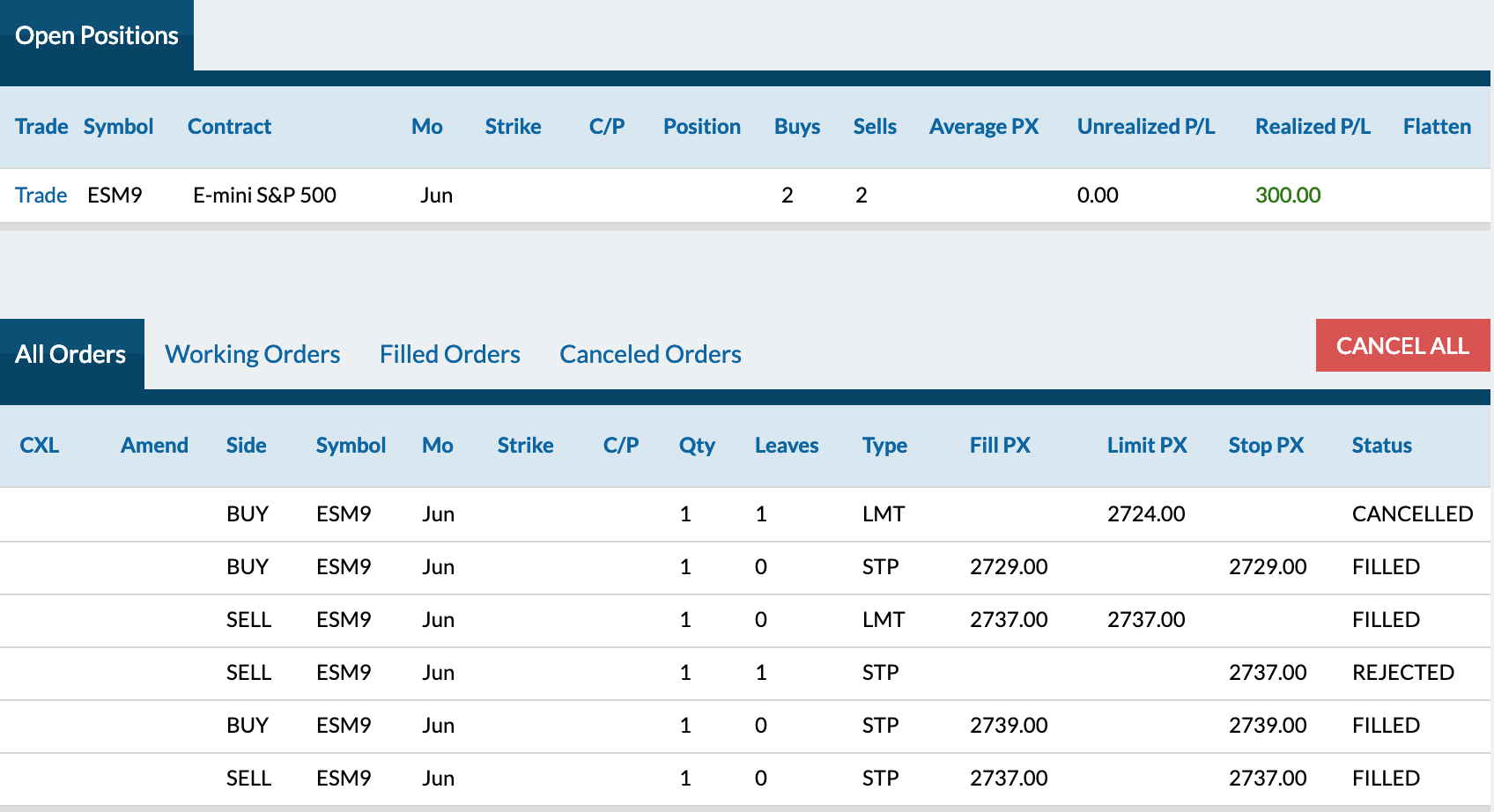The image size is (1494, 812).
Task: Click the CANCEL ALL button
Action: pos(1402,345)
